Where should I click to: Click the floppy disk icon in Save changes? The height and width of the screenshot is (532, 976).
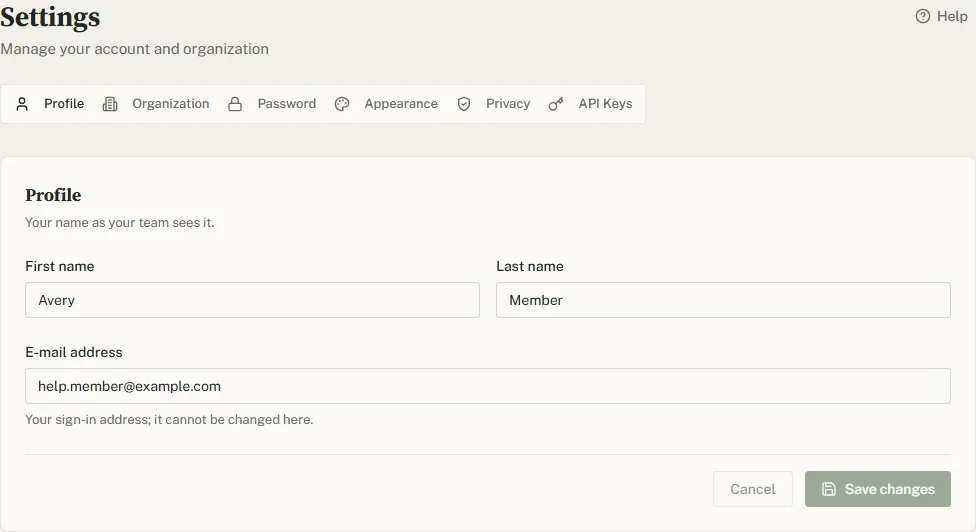[x=828, y=489]
